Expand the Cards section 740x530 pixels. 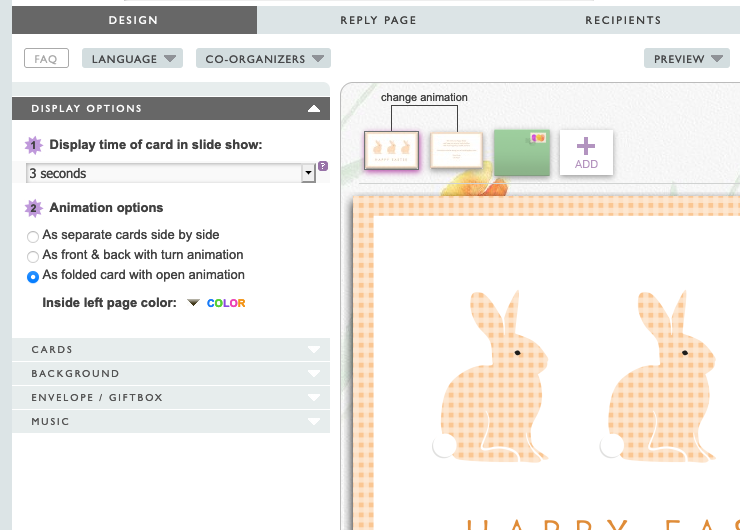(x=170, y=350)
